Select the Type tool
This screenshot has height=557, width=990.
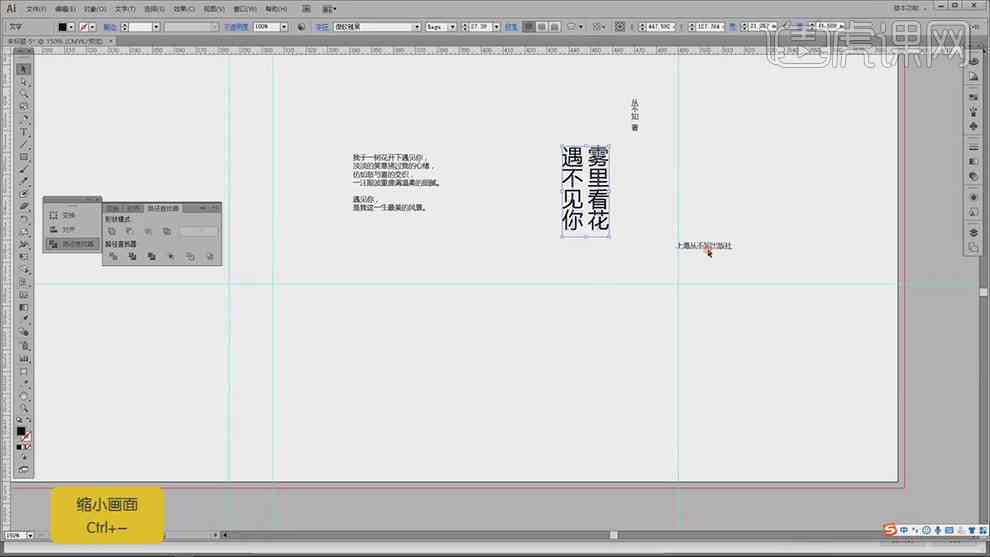pyautogui.click(x=23, y=132)
